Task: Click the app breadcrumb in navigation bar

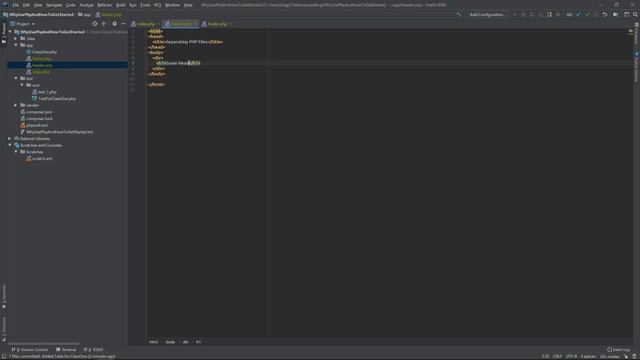Action: 85,14
